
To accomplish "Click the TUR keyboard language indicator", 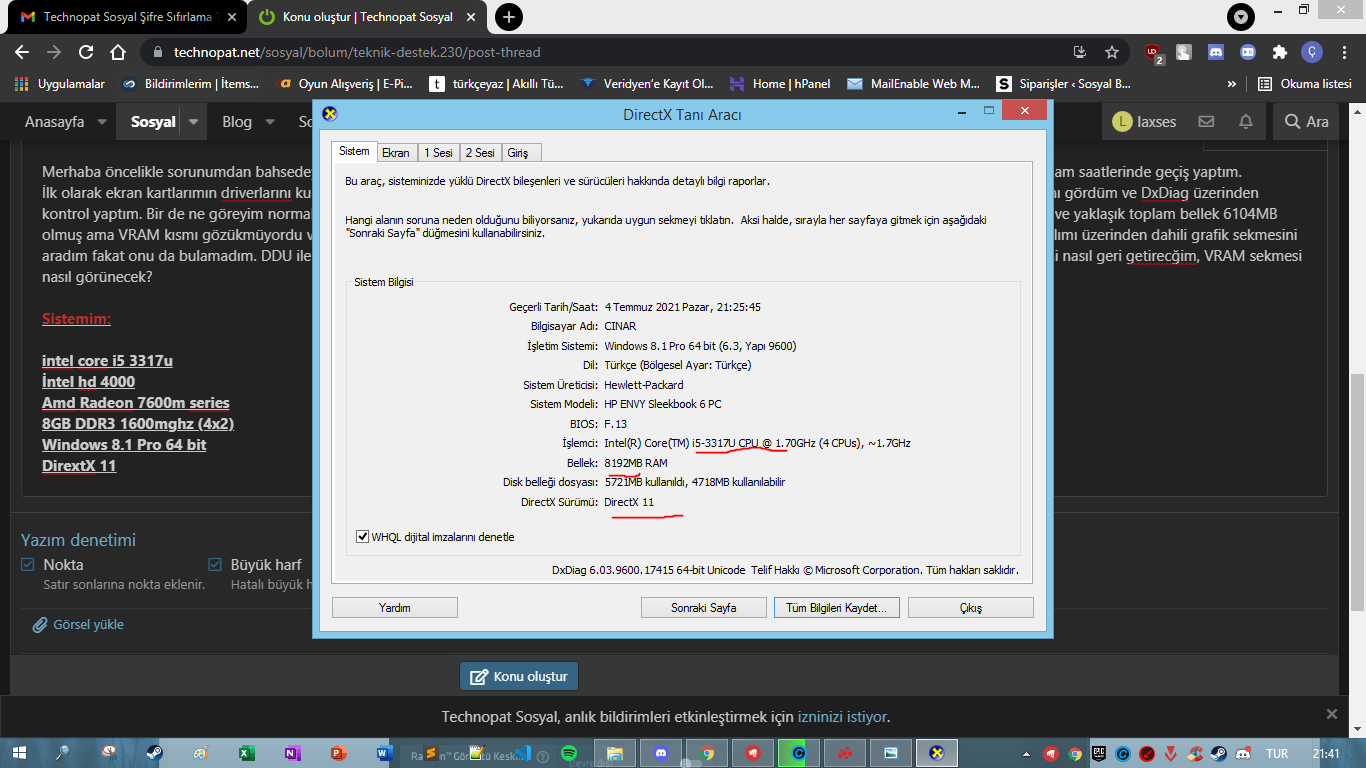I will point(1277,754).
